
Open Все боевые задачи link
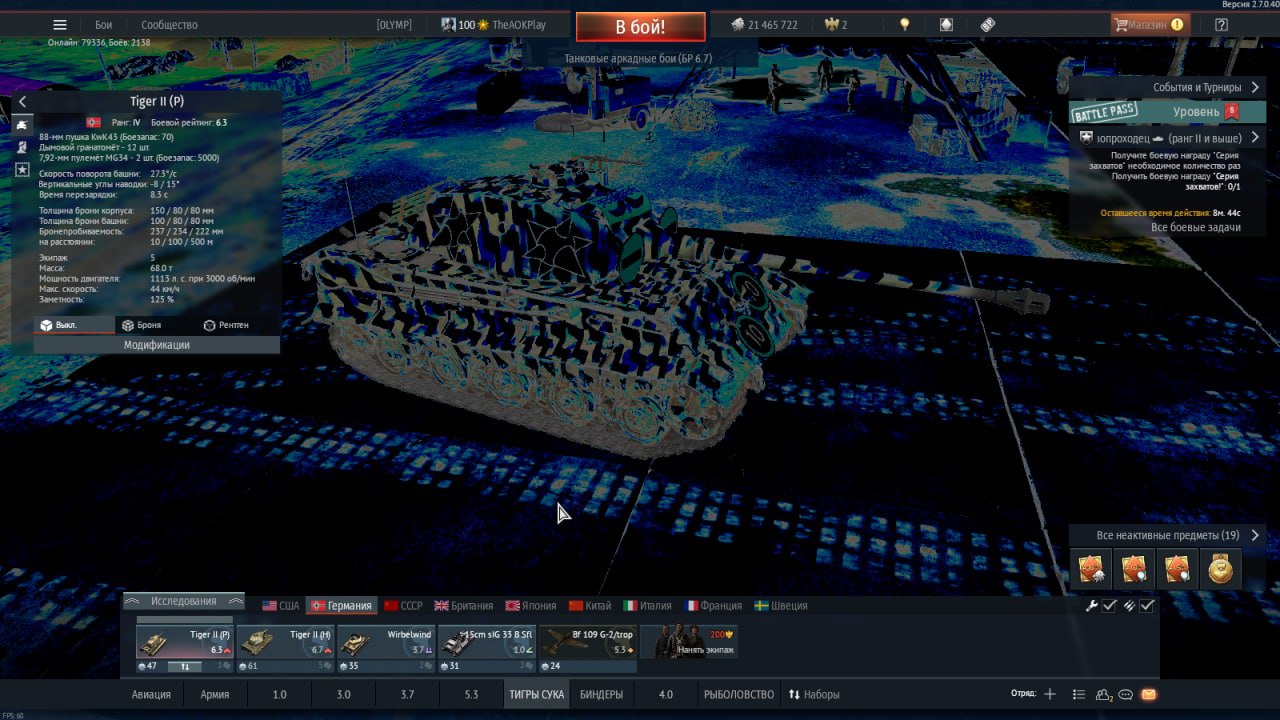1196,227
